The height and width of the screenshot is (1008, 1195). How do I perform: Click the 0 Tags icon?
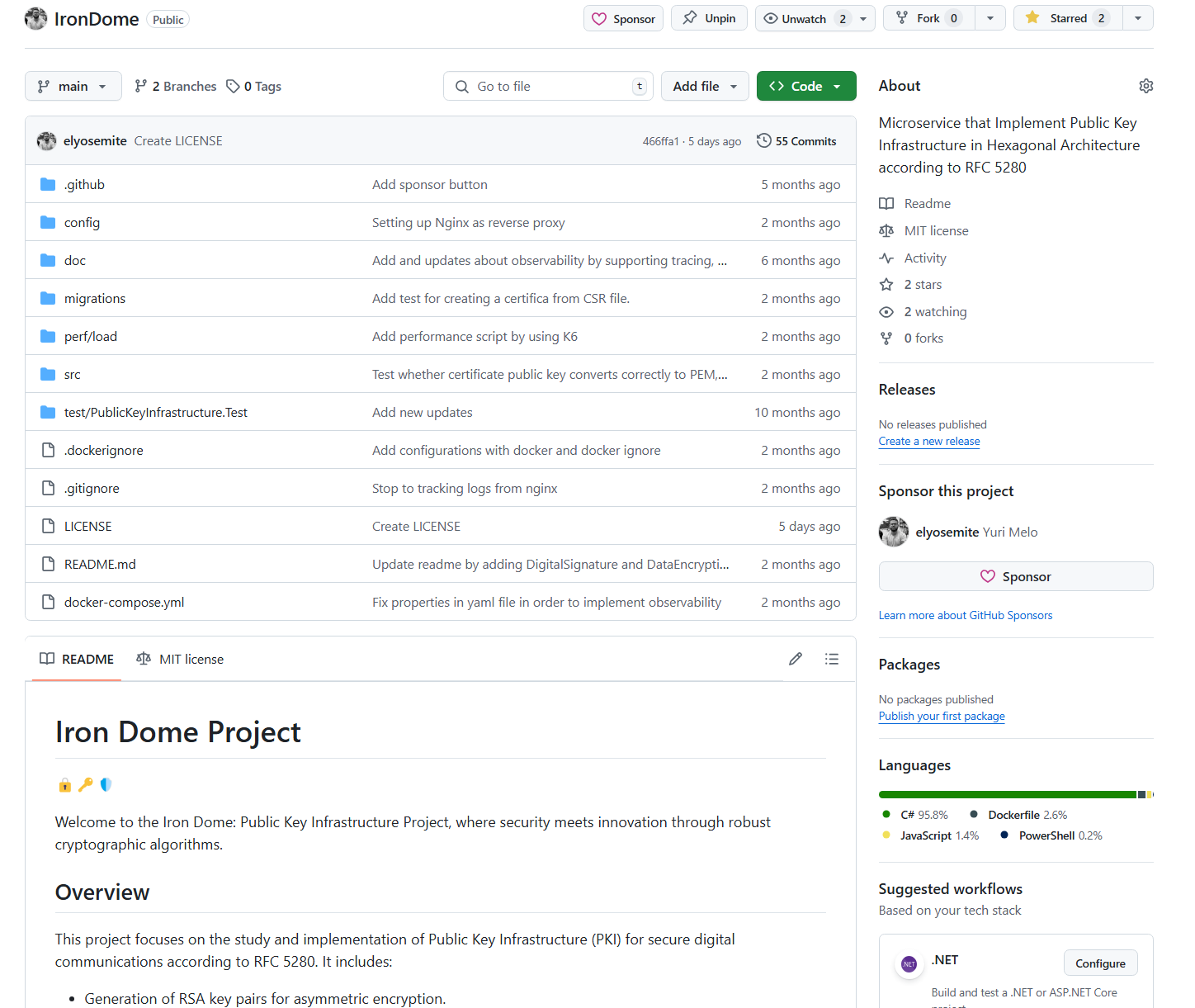pyautogui.click(x=234, y=86)
